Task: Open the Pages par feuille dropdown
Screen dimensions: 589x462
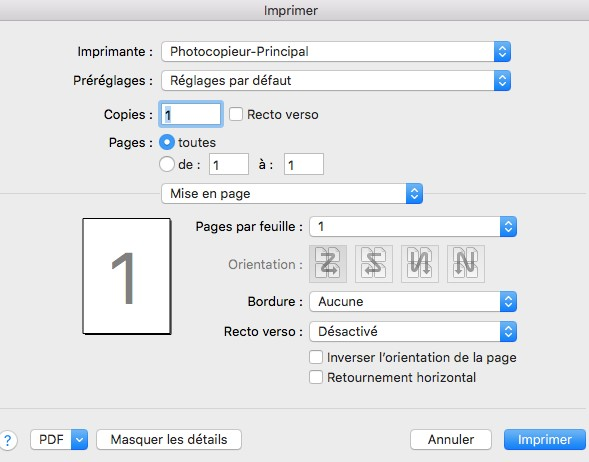Action: [x=413, y=226]
